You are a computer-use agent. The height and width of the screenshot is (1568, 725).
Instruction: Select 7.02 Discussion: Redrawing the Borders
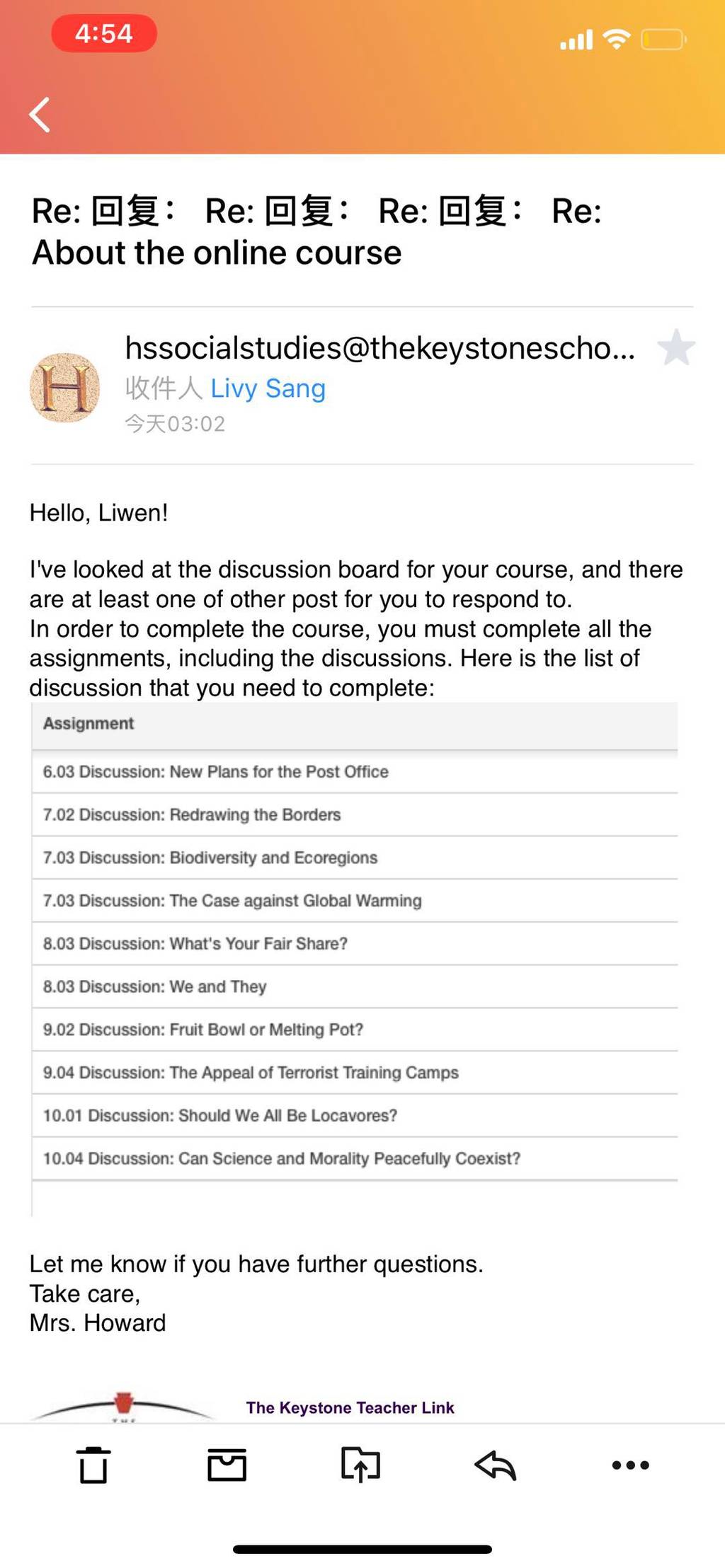(x=355, y=814)
